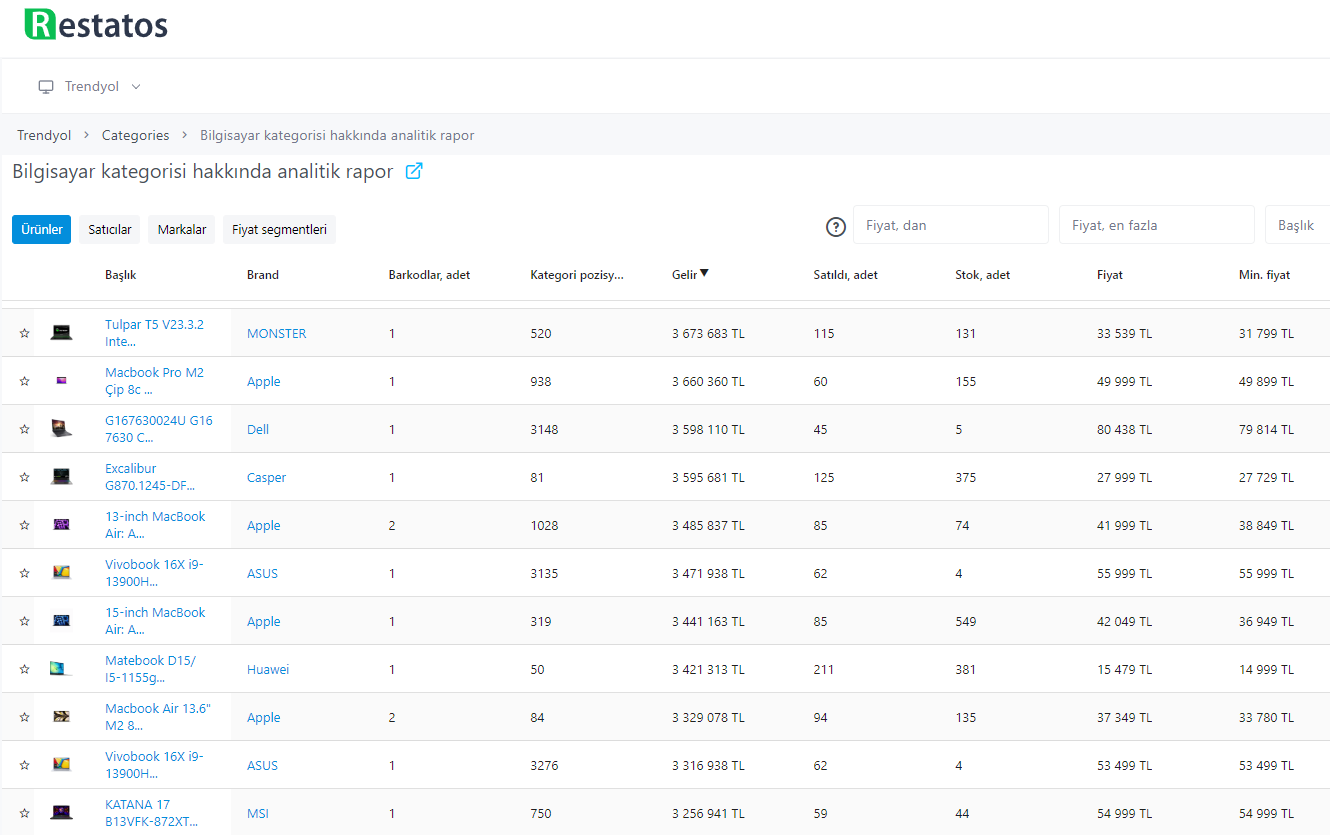1330x835 pixels.
Task: Open thumbnail of Excalibur G870
Action: click(62, 477)
